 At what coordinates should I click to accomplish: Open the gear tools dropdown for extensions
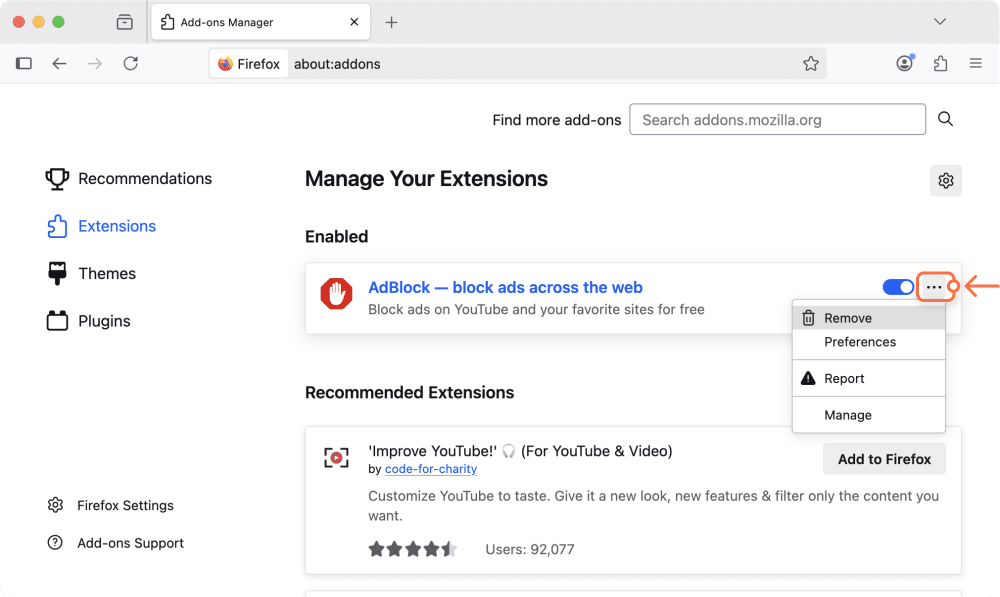(x=945, y=181)
